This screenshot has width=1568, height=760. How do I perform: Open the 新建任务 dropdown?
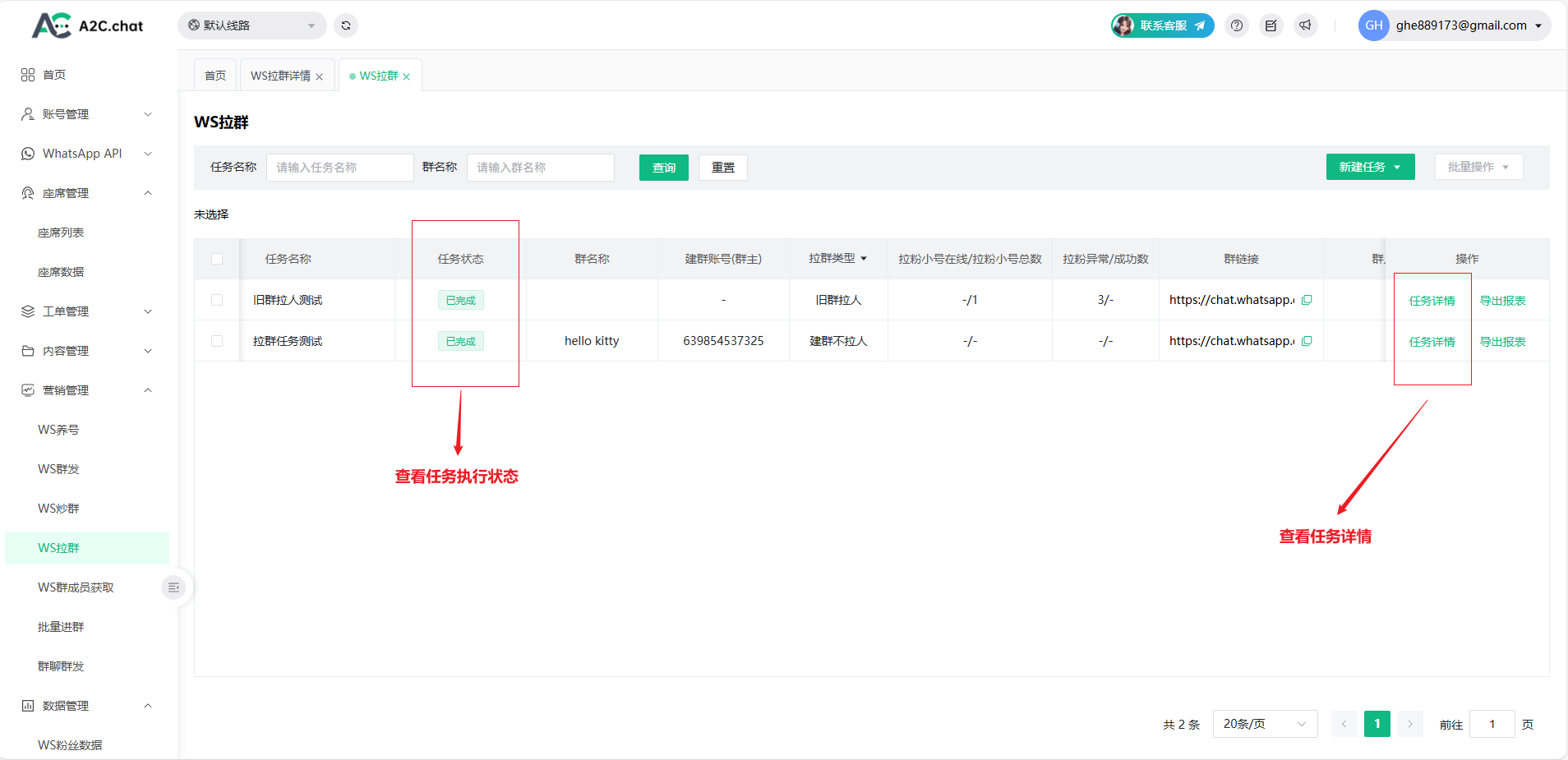point(1370,167)
